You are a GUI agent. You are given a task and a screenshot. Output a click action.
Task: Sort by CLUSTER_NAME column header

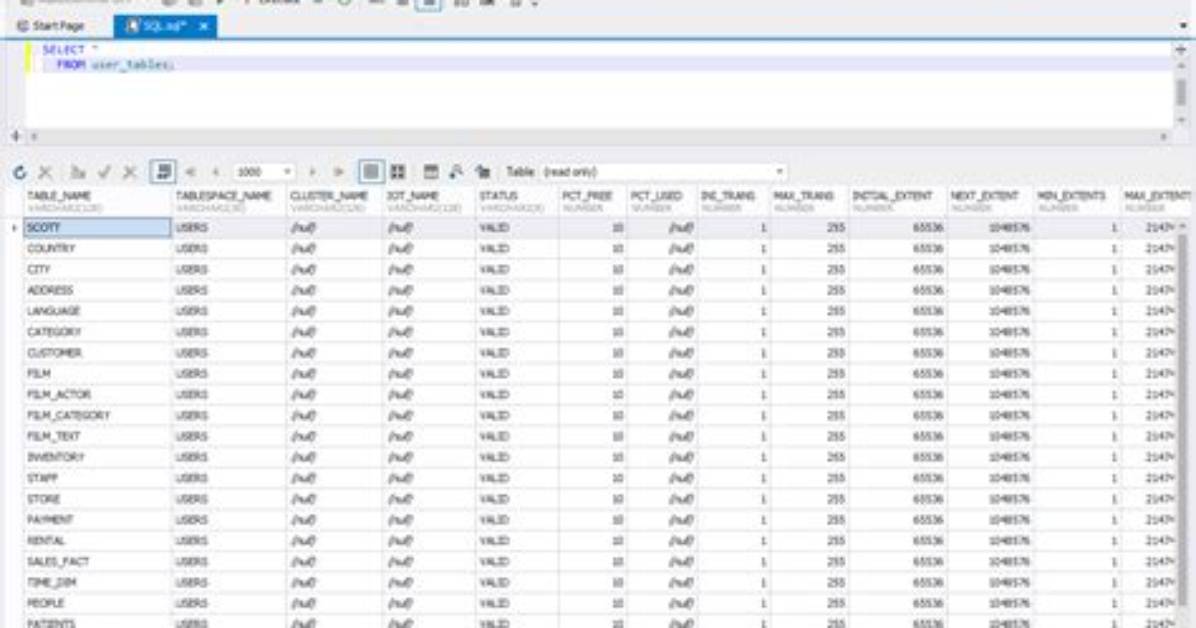pos(335,201)
